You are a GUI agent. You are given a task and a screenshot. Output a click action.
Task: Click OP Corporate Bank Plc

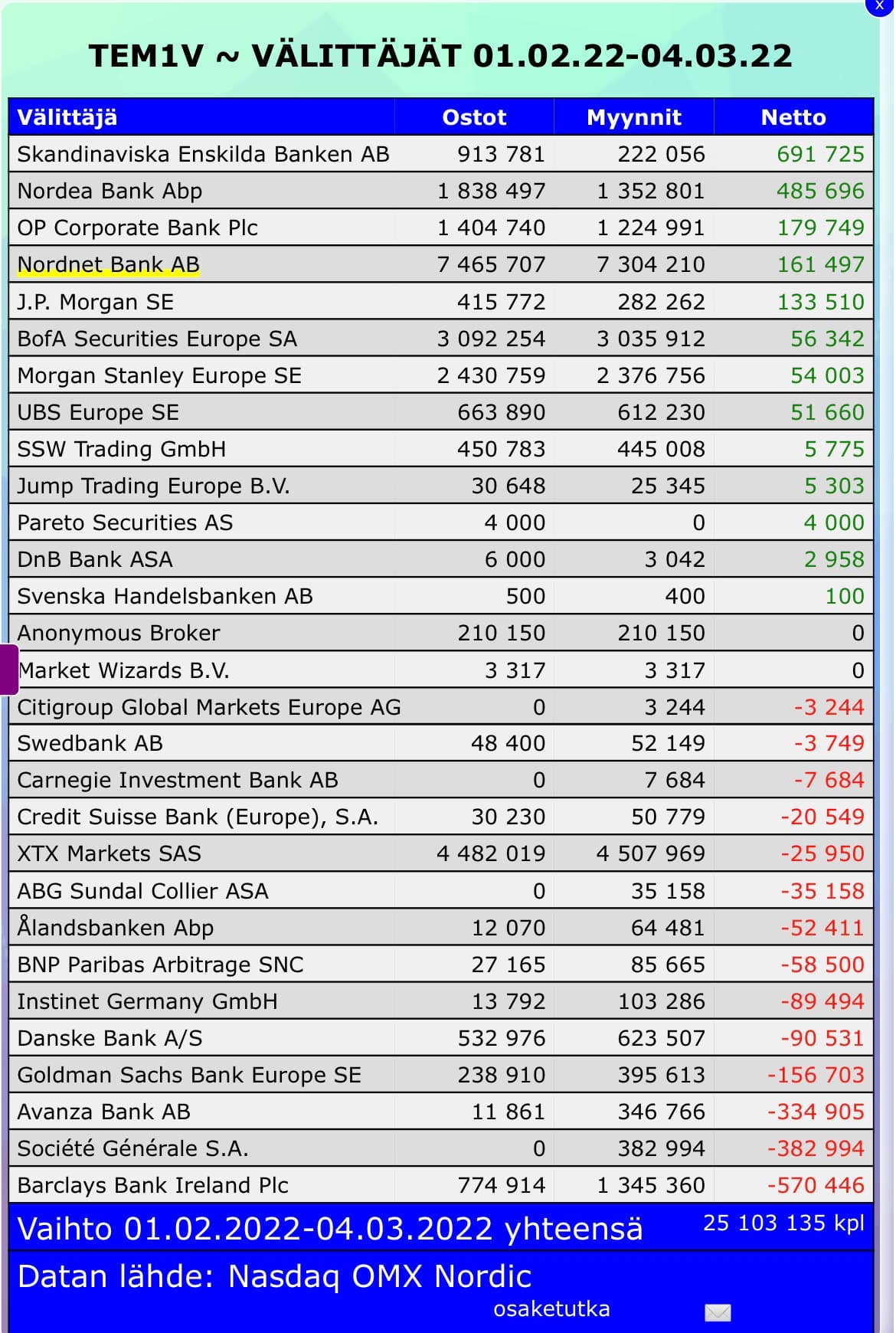137,228
